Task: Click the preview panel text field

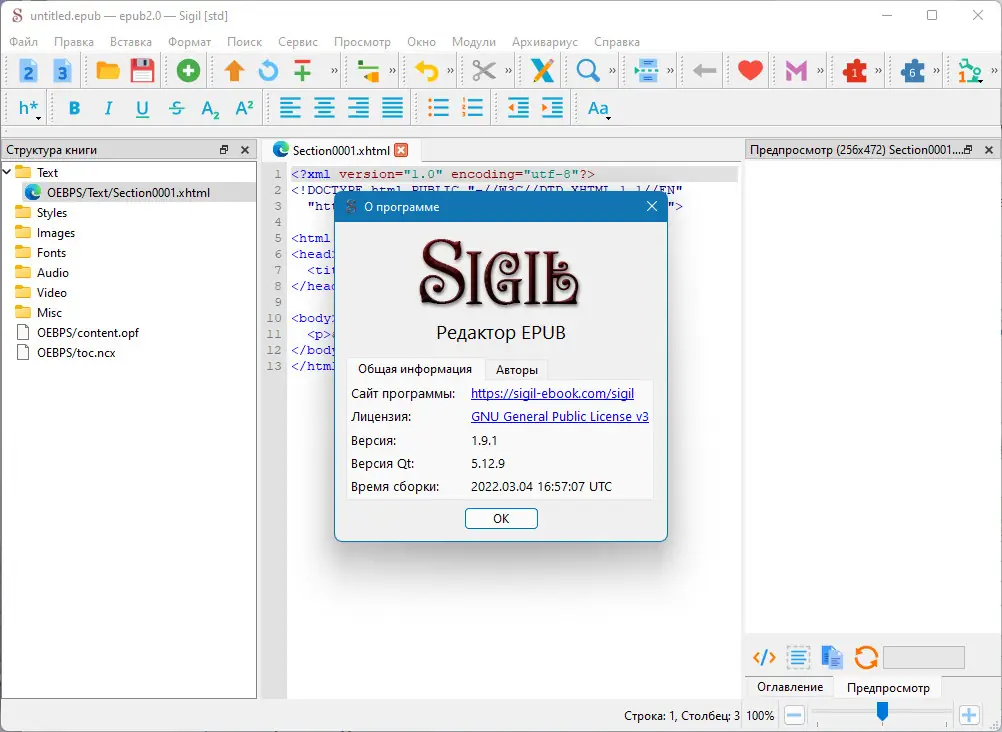Action: [x=923, y=657]
